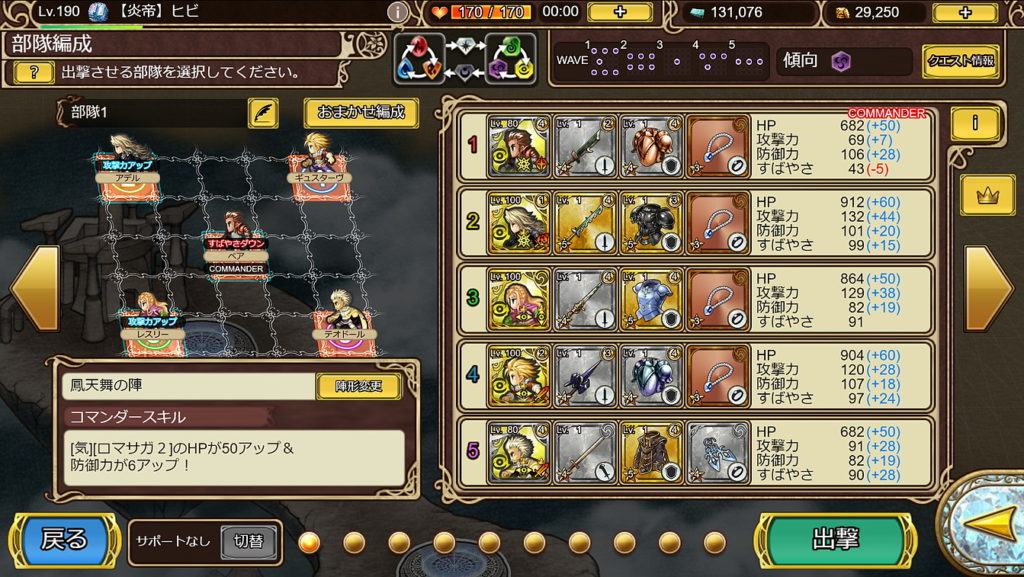Image resolution: width=1024 pixels, height=577 pixels.
Task: Open the crown commander icon
Action: coord(987,195)
